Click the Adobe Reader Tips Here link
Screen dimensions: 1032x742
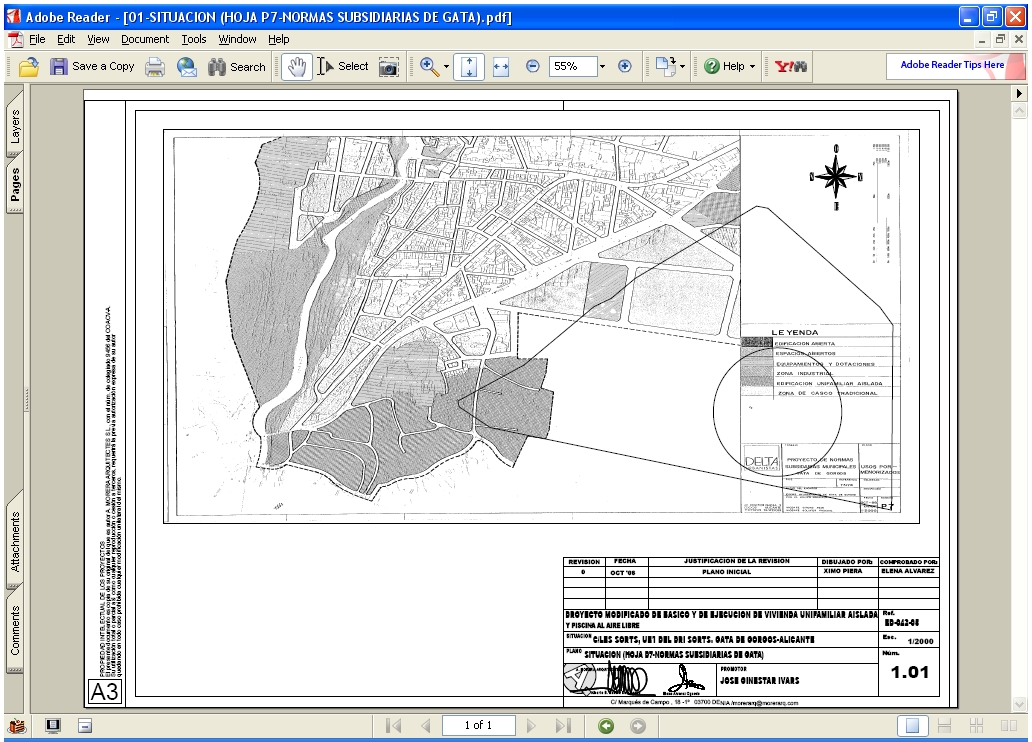tap(952, 65)
